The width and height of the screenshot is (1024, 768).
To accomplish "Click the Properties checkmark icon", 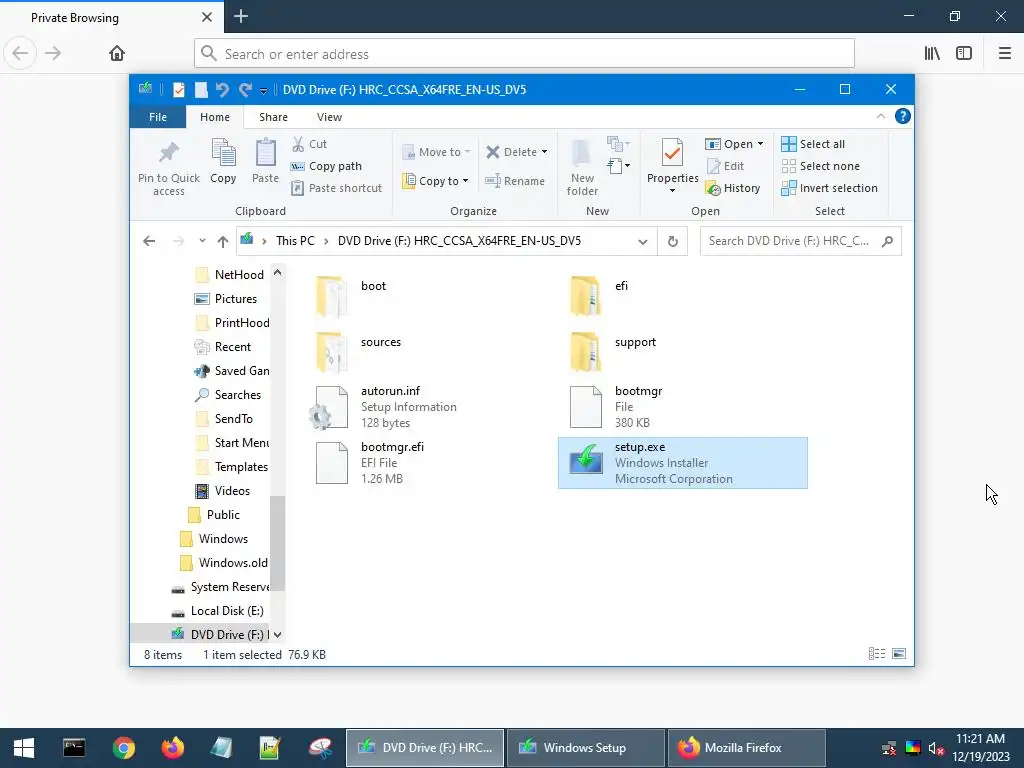I will click(672, 153).
